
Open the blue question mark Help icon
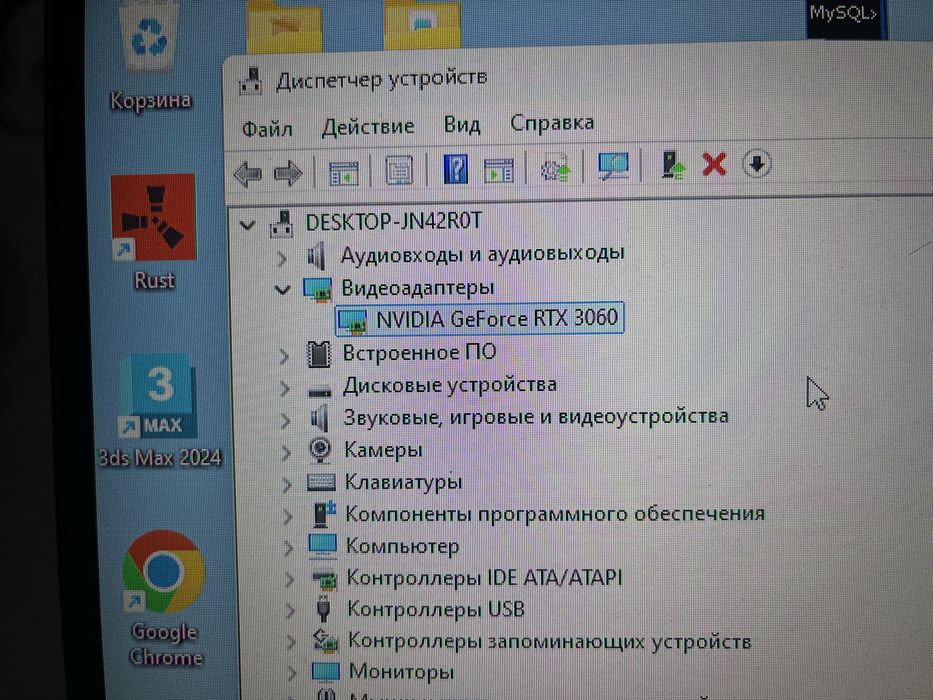pos(456,169)
